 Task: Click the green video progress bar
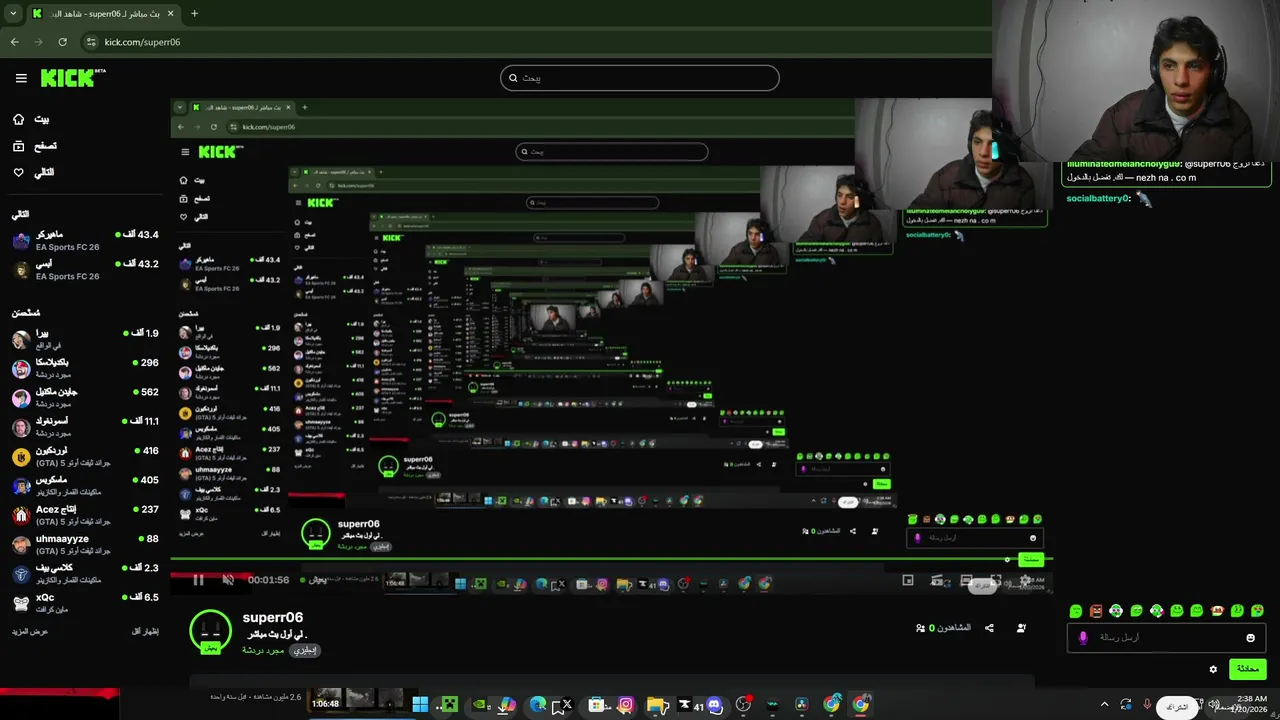pos(610,560)
